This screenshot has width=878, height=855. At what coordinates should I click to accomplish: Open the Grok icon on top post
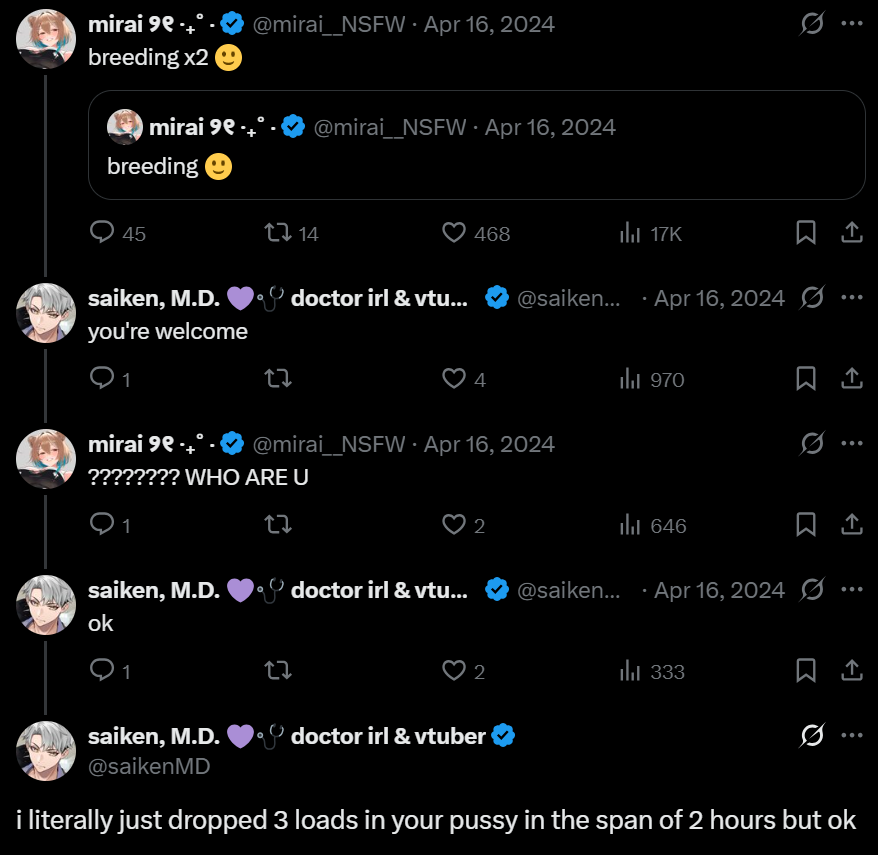pyautogui.click(x=813, y=23)
